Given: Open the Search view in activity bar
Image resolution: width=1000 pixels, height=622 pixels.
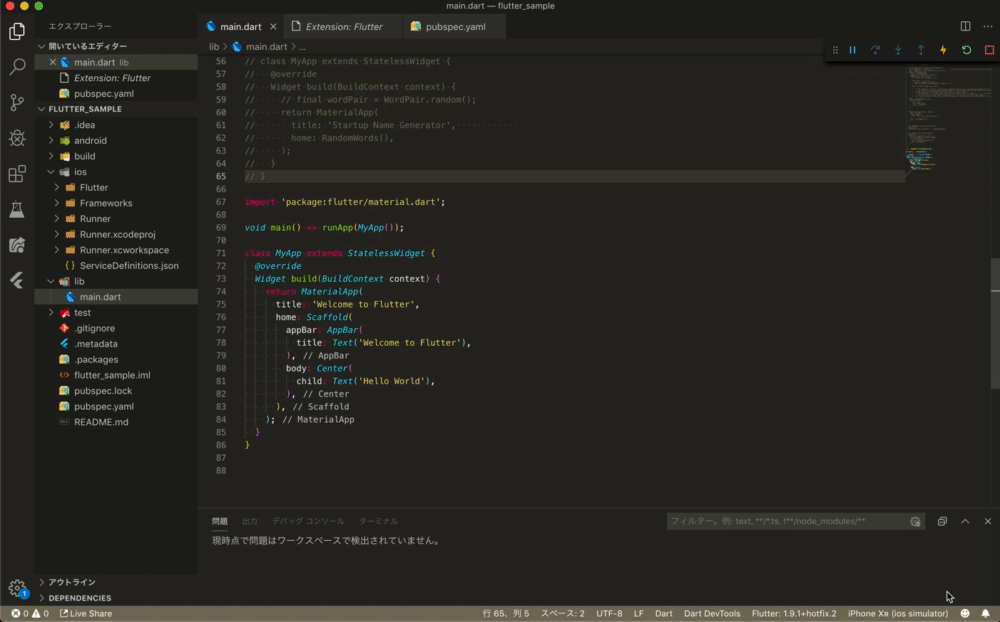Looking at the screenshot, I should (17, 67).
